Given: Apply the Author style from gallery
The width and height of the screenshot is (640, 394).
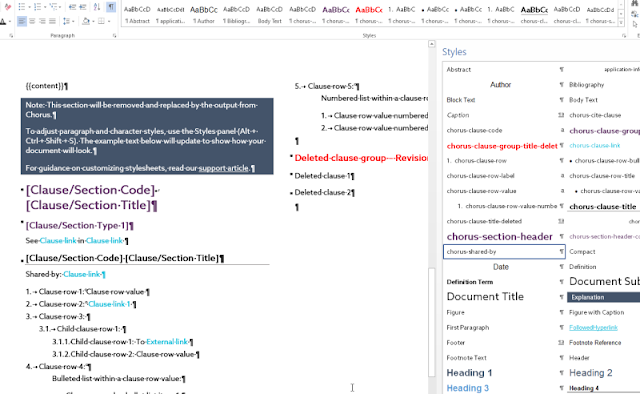Looking at the screenshot, I should 204,15.
